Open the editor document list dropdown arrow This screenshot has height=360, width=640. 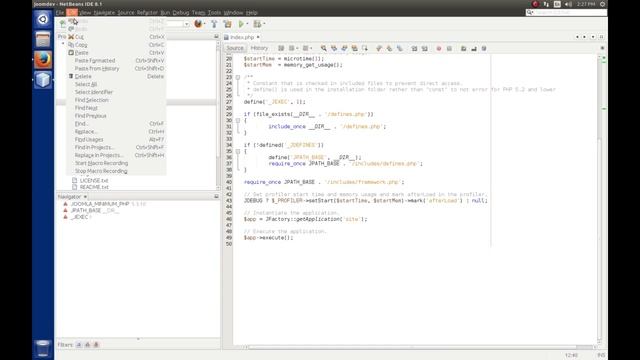(x=593, y=37)
